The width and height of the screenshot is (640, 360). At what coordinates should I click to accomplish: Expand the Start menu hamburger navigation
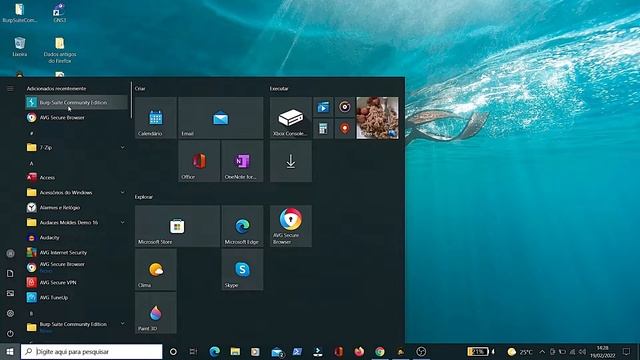(10, 89)
